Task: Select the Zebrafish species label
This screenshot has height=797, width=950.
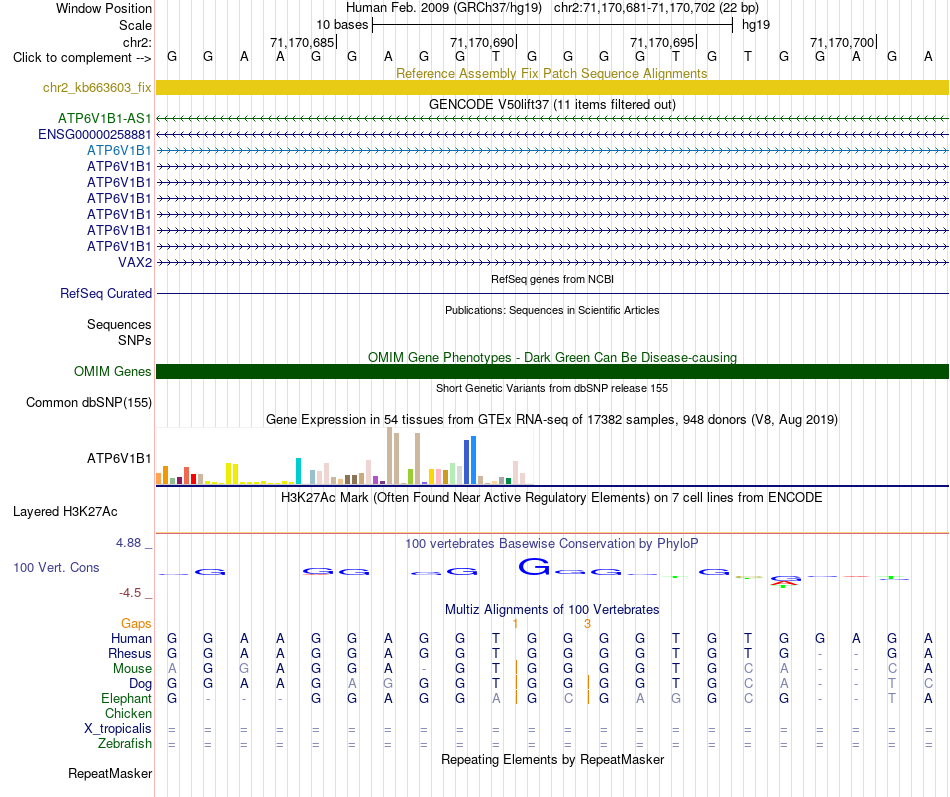Action: tap(125, 743)
